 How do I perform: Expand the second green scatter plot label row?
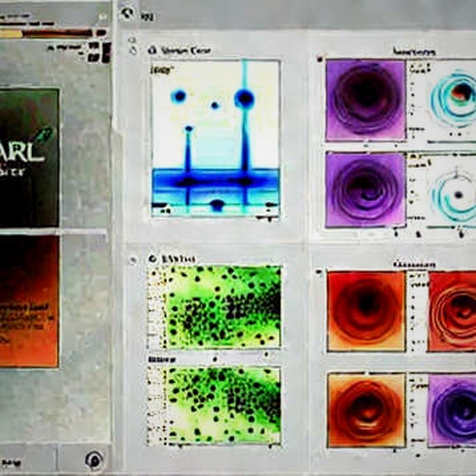162,360
